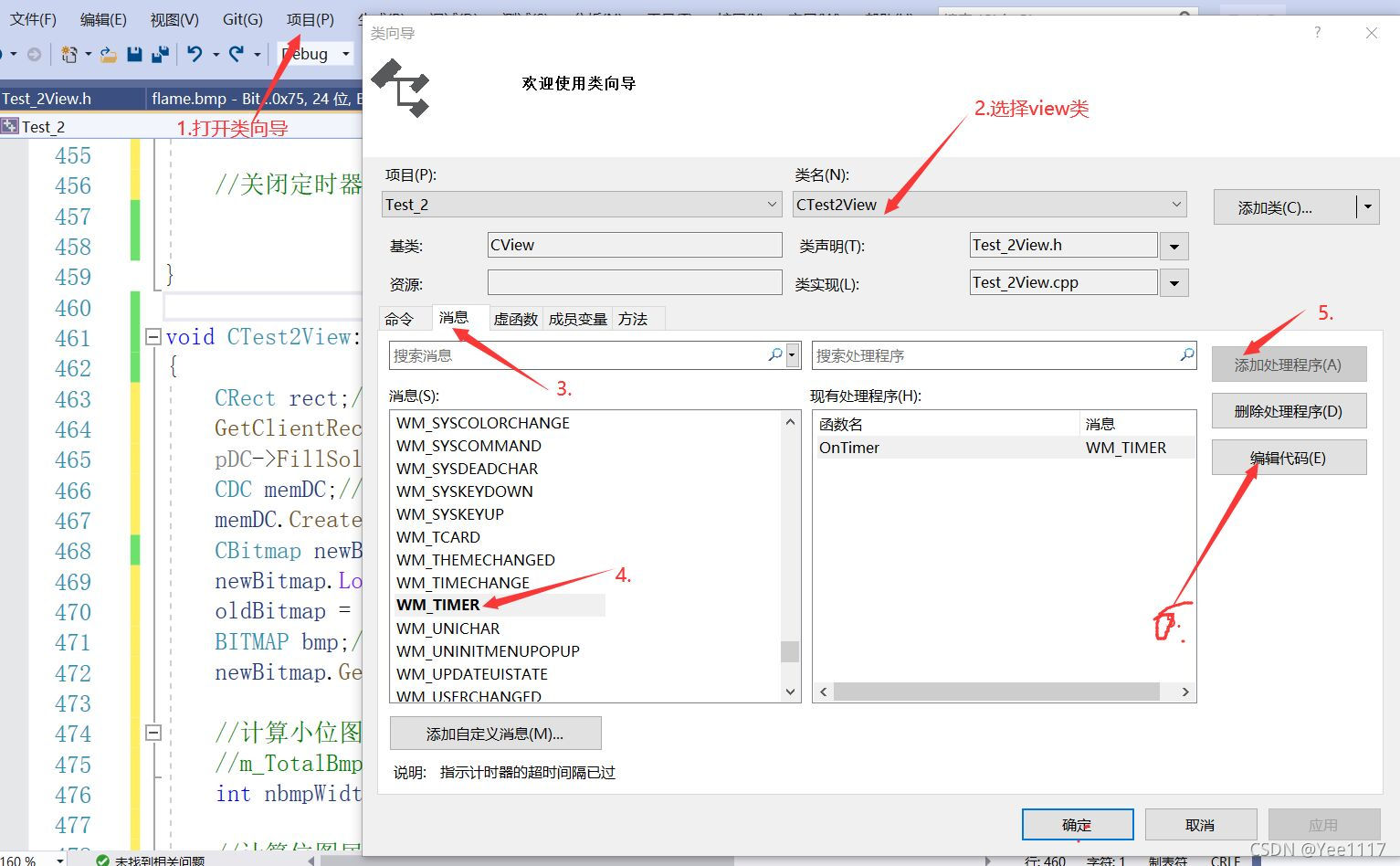
Task: Click the base class CView field
Action: 635,245
